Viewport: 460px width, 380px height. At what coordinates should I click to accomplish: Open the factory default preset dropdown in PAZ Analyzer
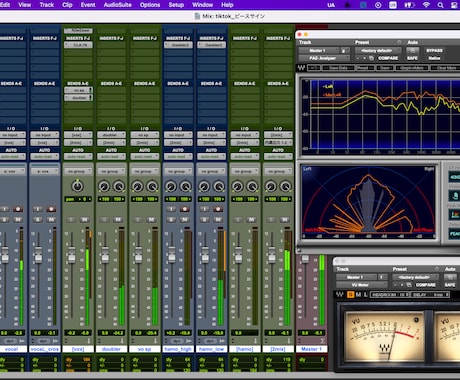[377, 50]
